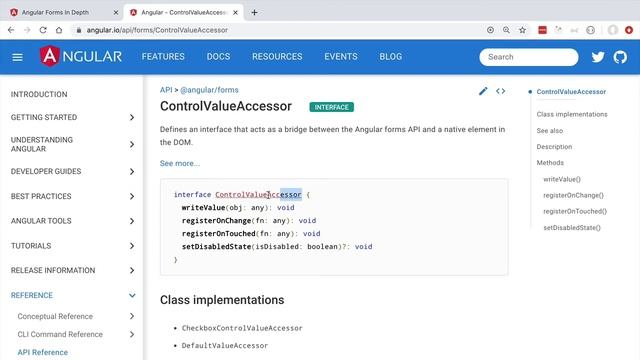This screenshot has height=360, width=640.
Task: Jump to Description in contents
Action: click(x=554, y=147)
